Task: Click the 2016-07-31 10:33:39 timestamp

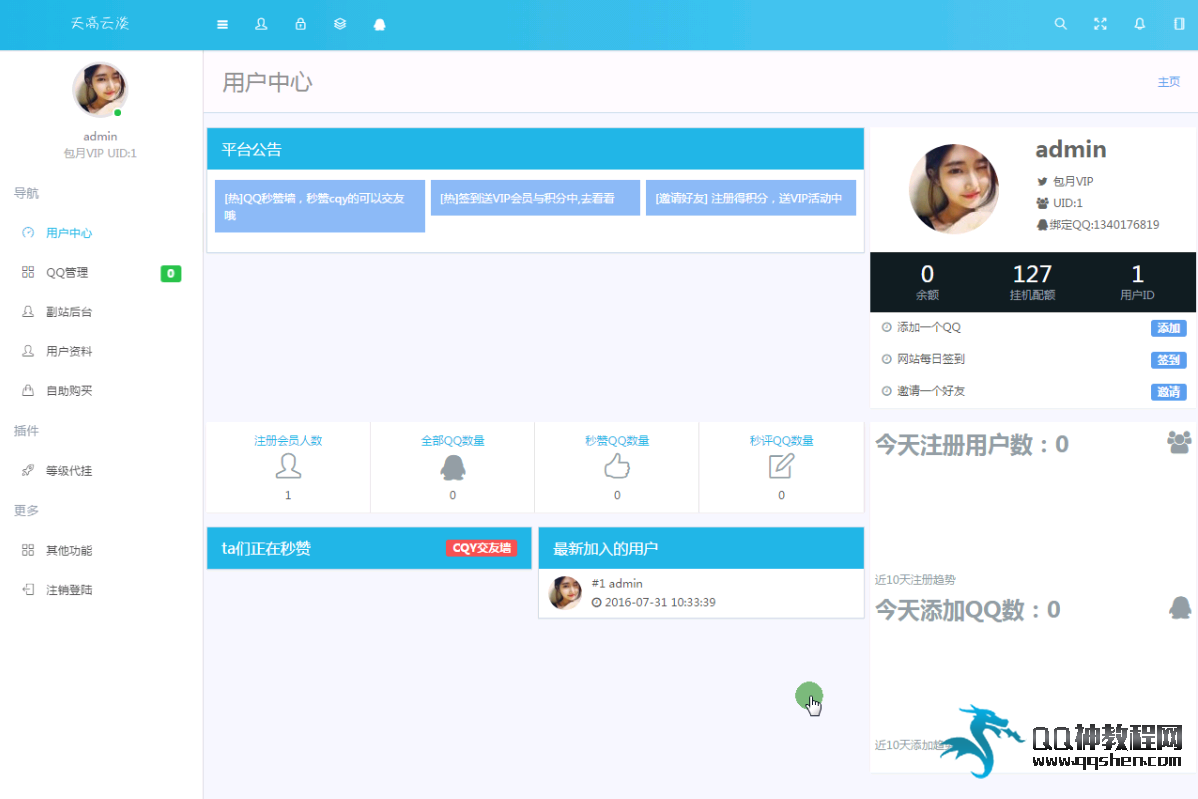Action: click(x=660, y=602)
